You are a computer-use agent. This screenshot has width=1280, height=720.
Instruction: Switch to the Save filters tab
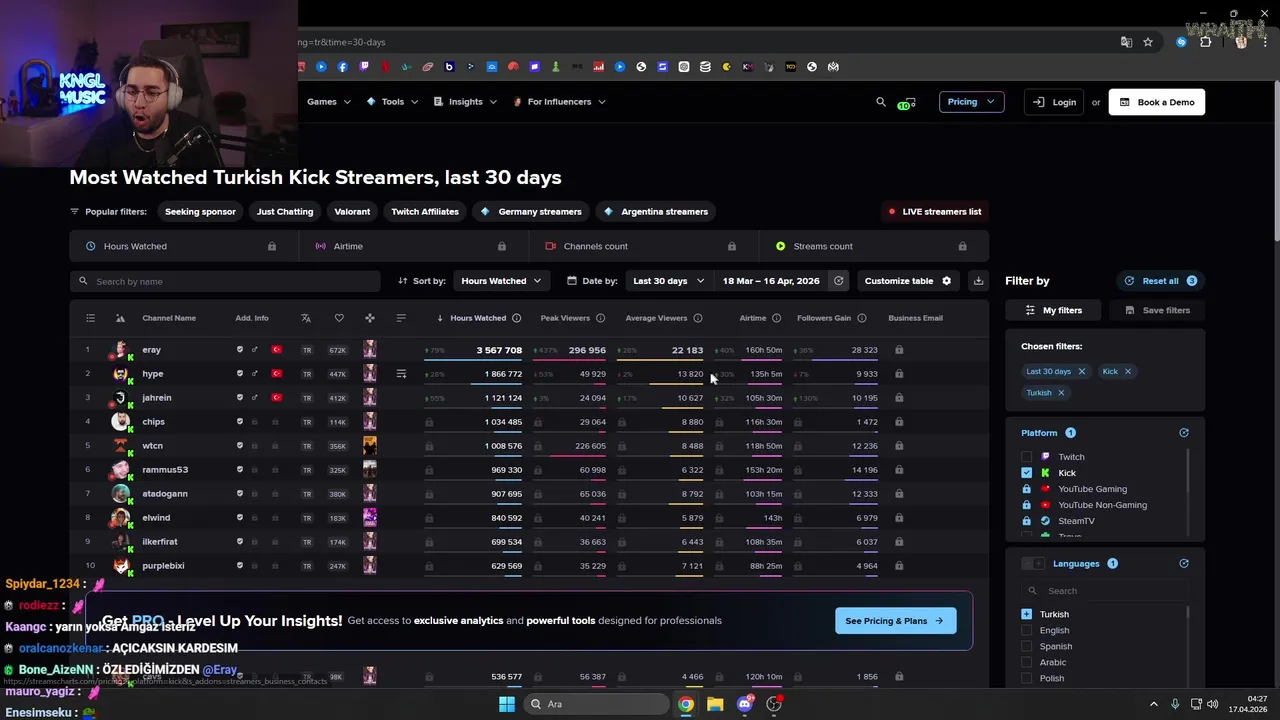[x=1156, y=310]
